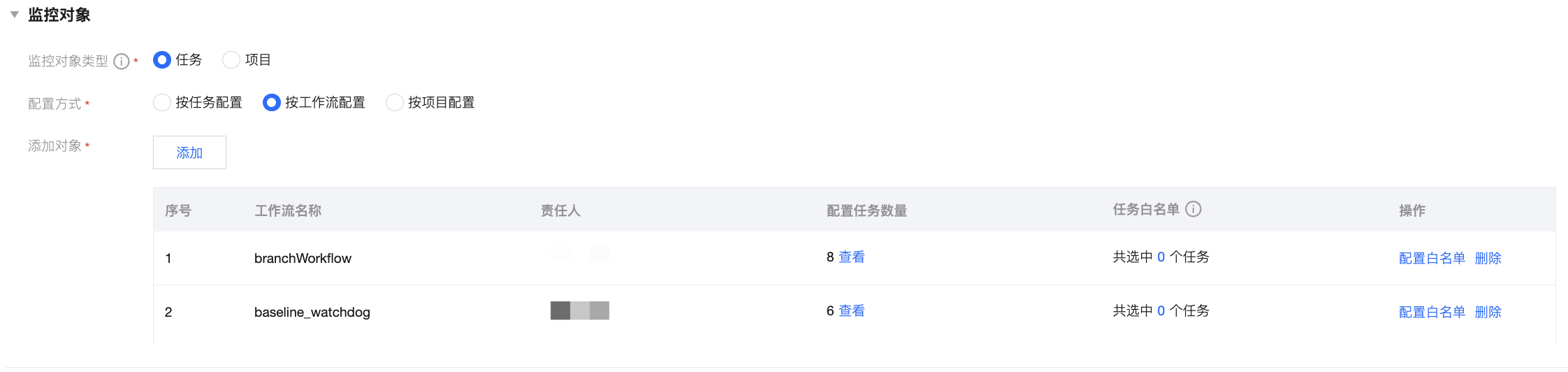This screenshot has height=372, width=1568.
Task: Open 配置白名单 for branchWorkflow
Action: click(x=1432, y=259)
